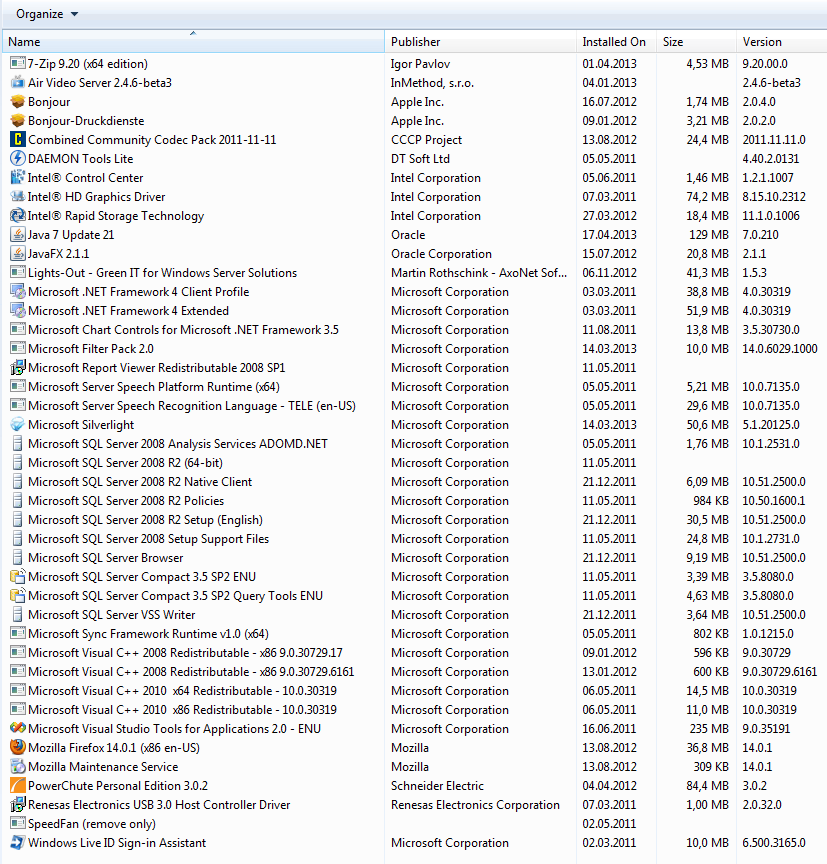The height and width of the screenshot is (864, 827).
Task: Sort by Size column header
Action: point(696,42)
